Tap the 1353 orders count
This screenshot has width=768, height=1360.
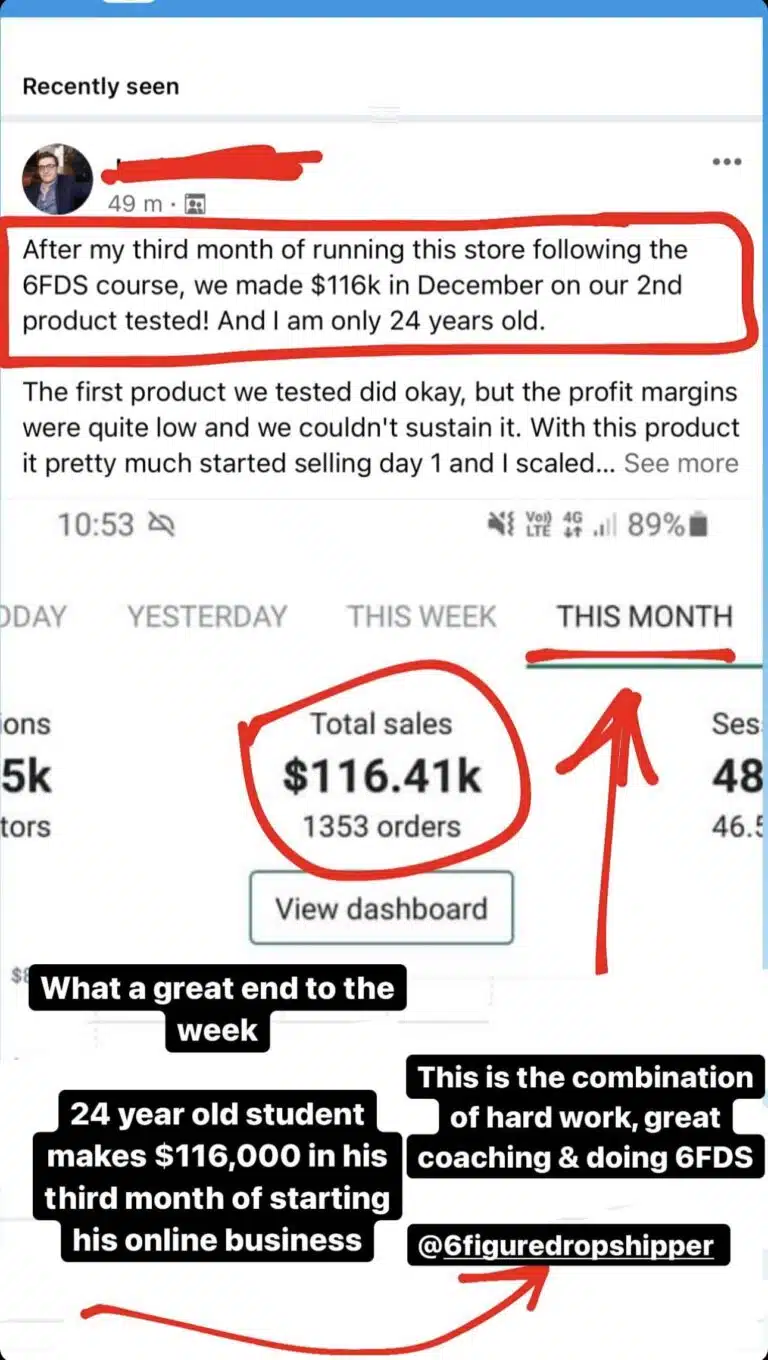tap(382, 827)
